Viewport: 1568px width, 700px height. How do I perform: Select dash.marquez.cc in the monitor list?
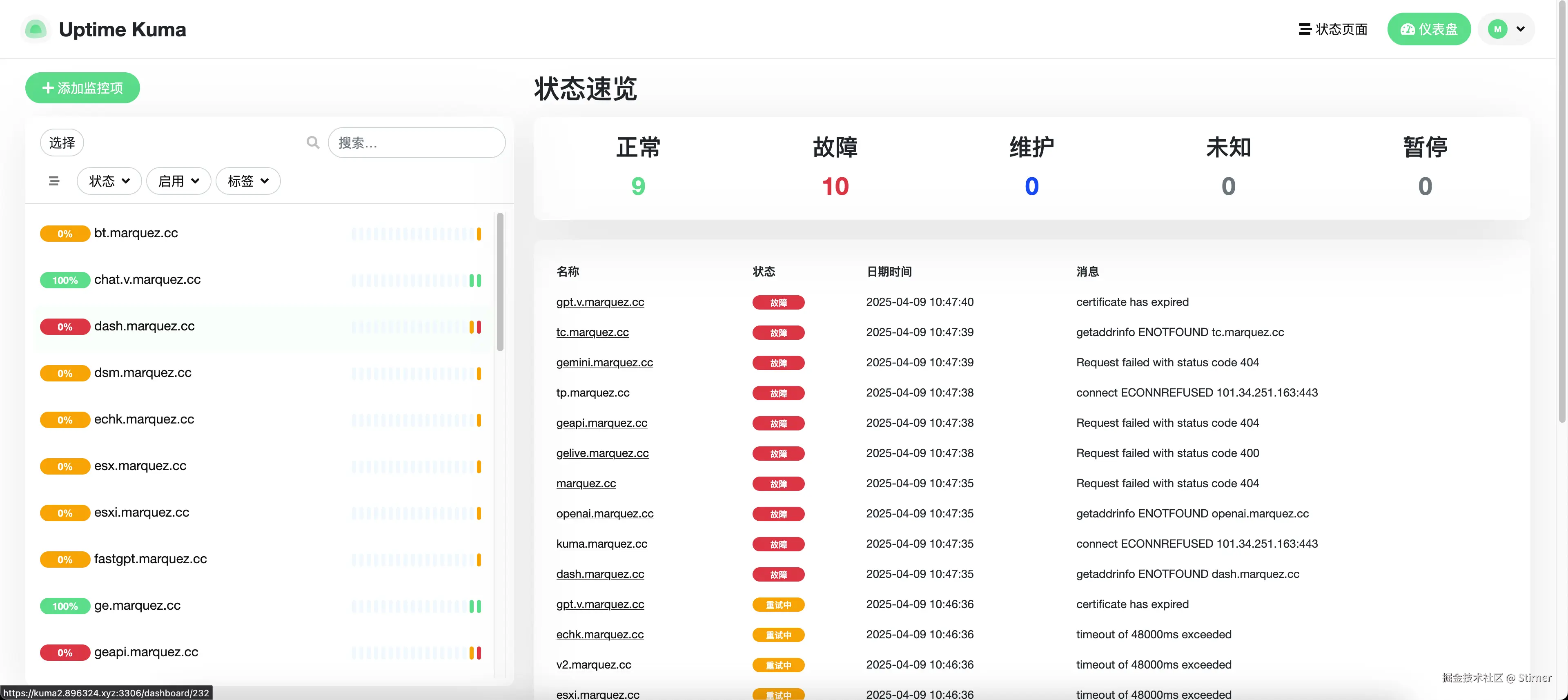[144, 326]
